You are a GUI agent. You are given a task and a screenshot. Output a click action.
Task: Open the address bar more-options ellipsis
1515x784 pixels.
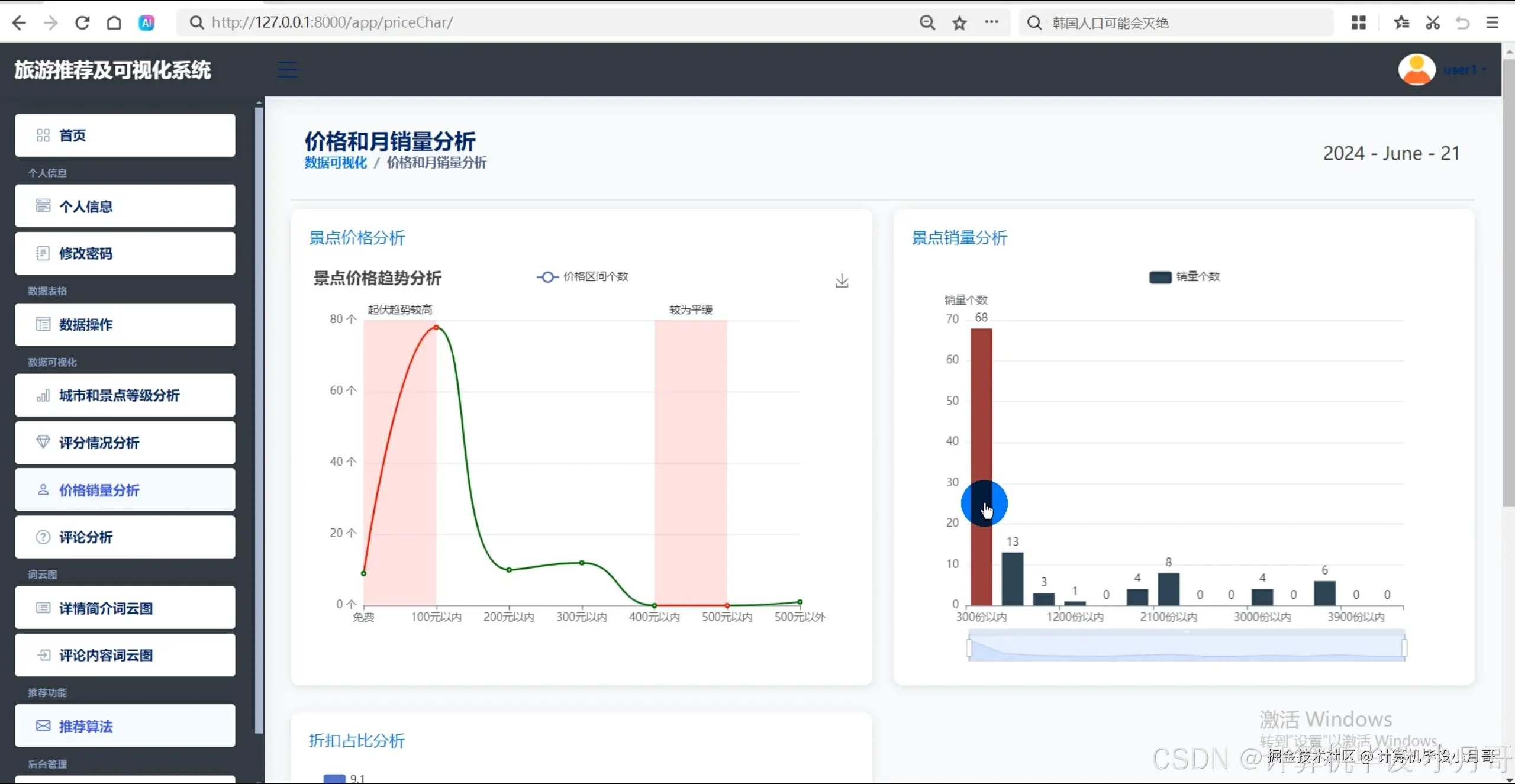click(991, 22)
